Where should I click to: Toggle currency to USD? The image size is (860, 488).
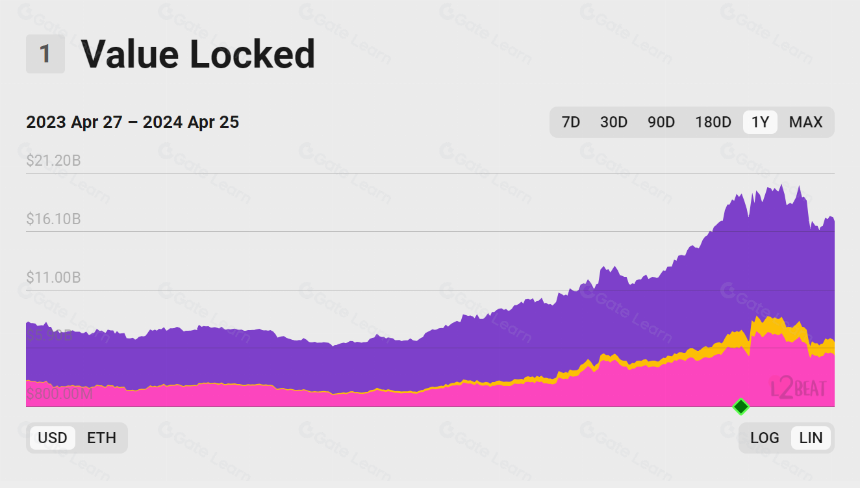[x=53, y=438]
